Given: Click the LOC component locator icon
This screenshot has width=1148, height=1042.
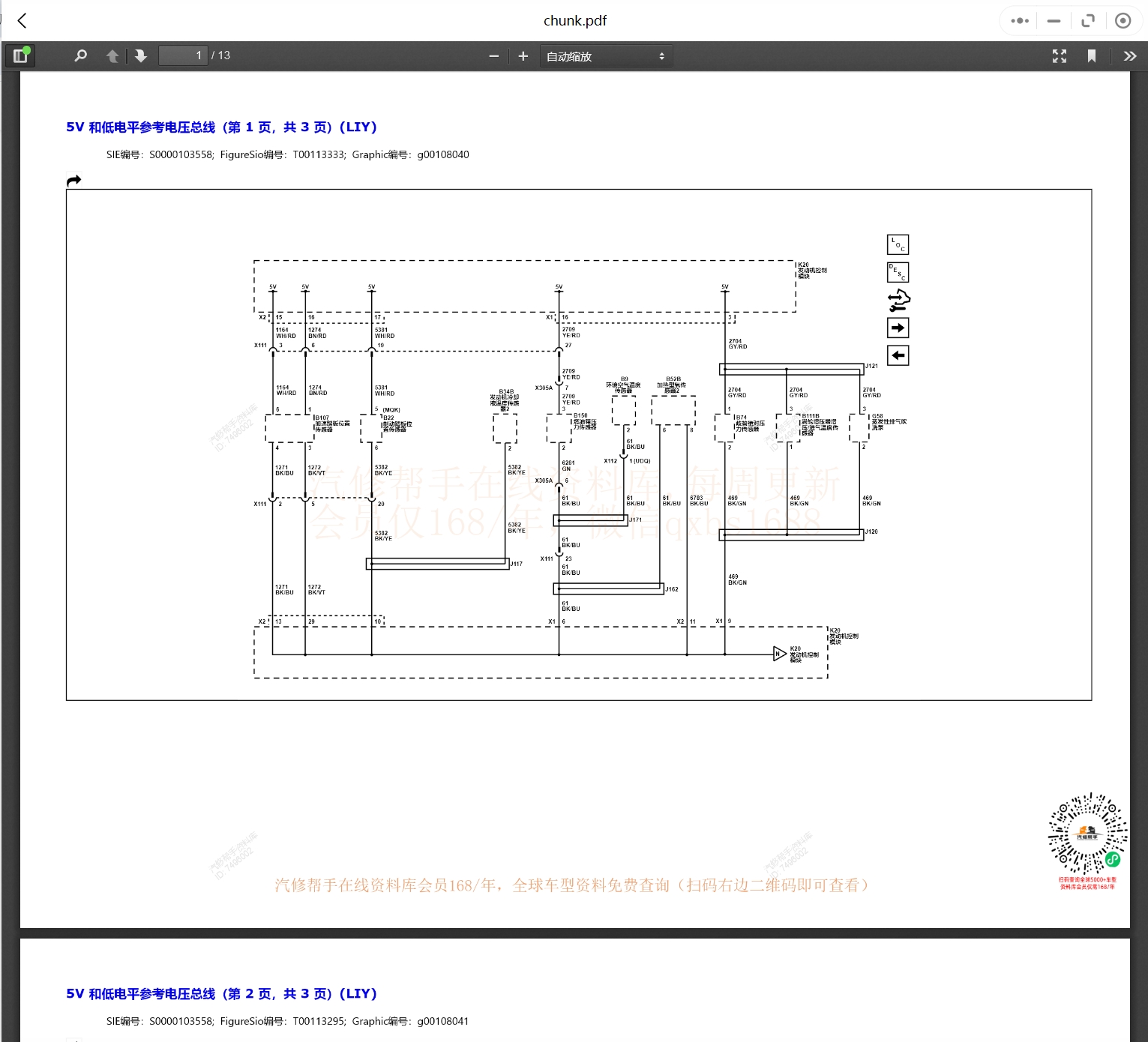Looking at the screenshot, I should click(898, 244).
